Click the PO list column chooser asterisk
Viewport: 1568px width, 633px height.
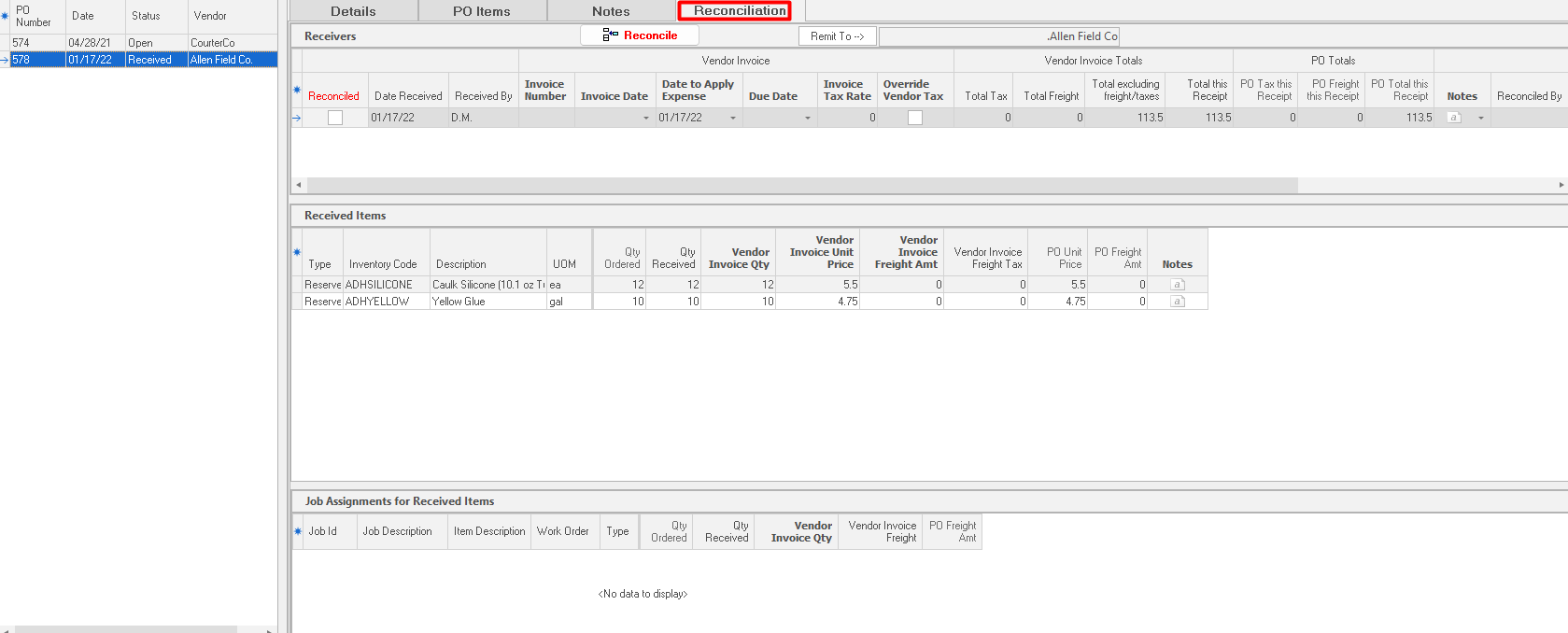click(5, 16)
